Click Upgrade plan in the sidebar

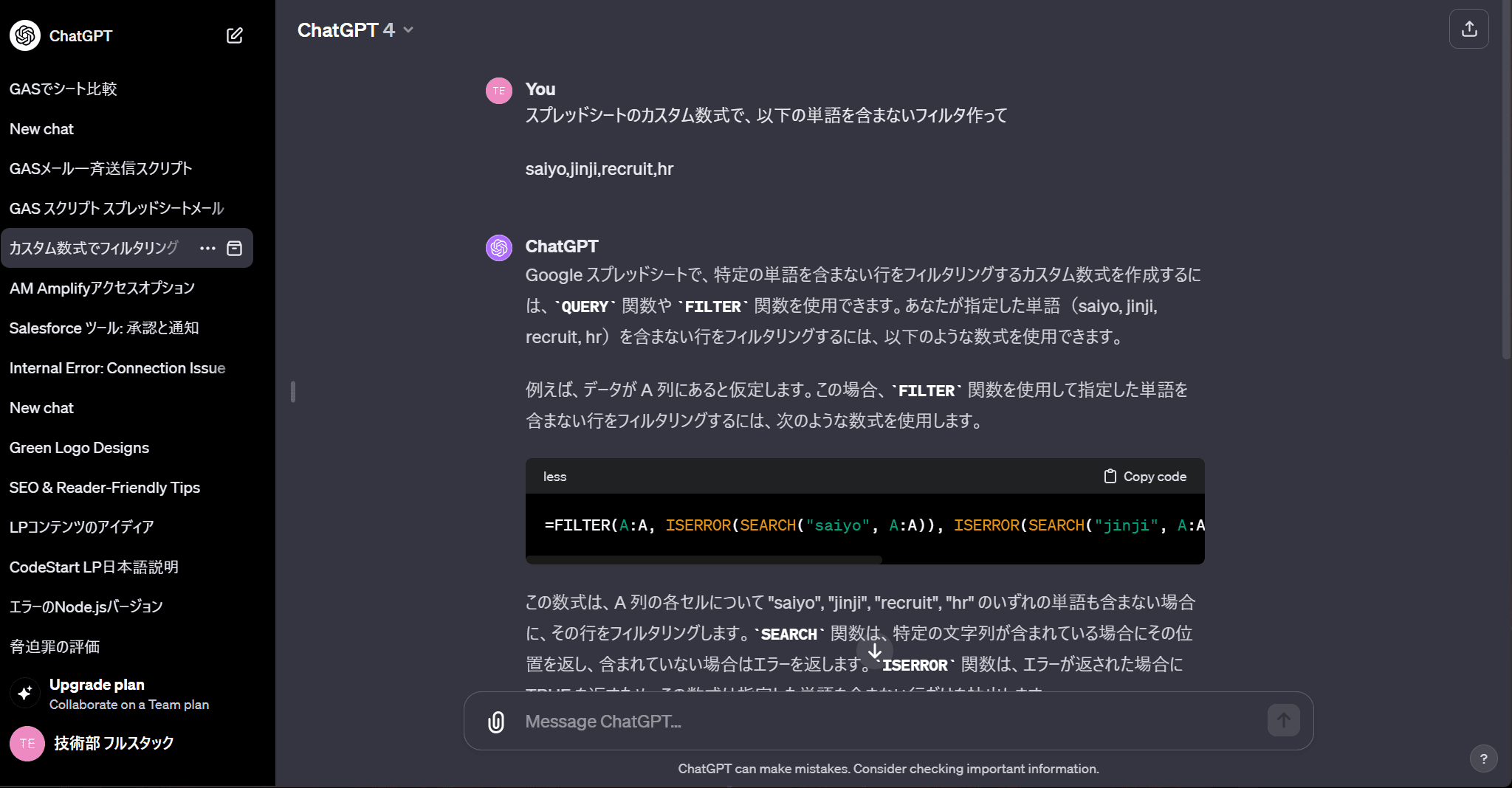click(x=97, y=685)
